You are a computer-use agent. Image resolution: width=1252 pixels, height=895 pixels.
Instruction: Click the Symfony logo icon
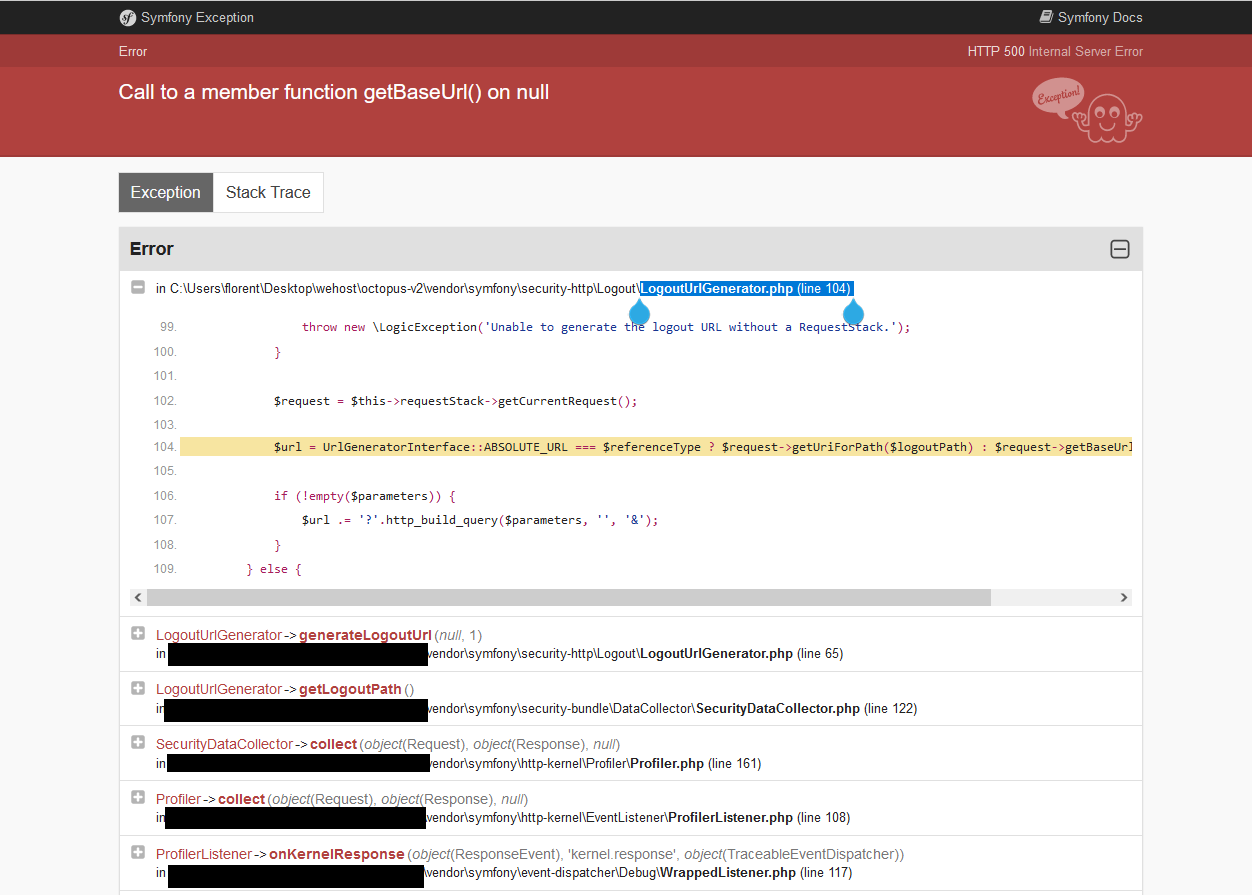click(x=128, y=17)
